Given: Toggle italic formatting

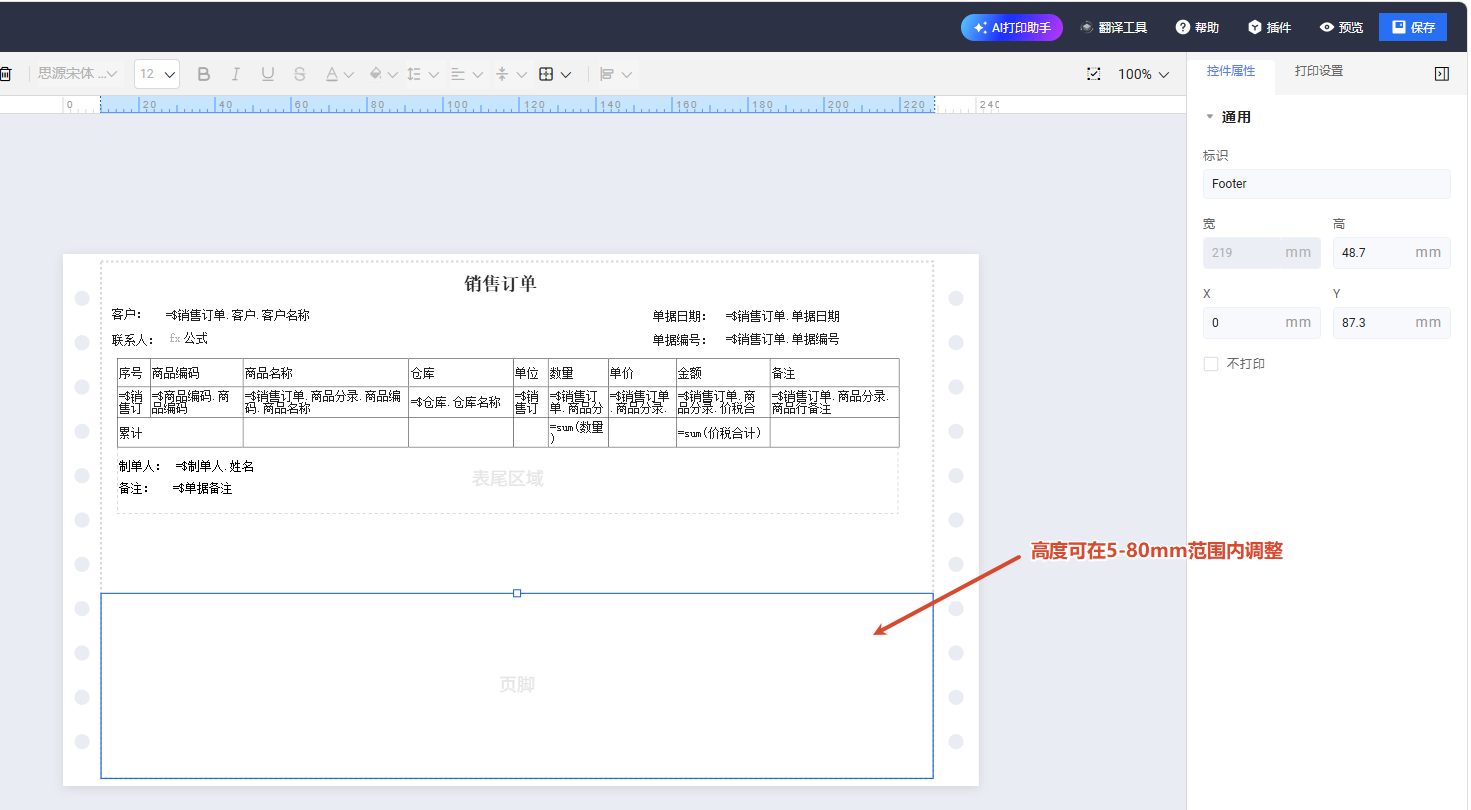Looking at the screenshot, I should click(x=236, y=74).
